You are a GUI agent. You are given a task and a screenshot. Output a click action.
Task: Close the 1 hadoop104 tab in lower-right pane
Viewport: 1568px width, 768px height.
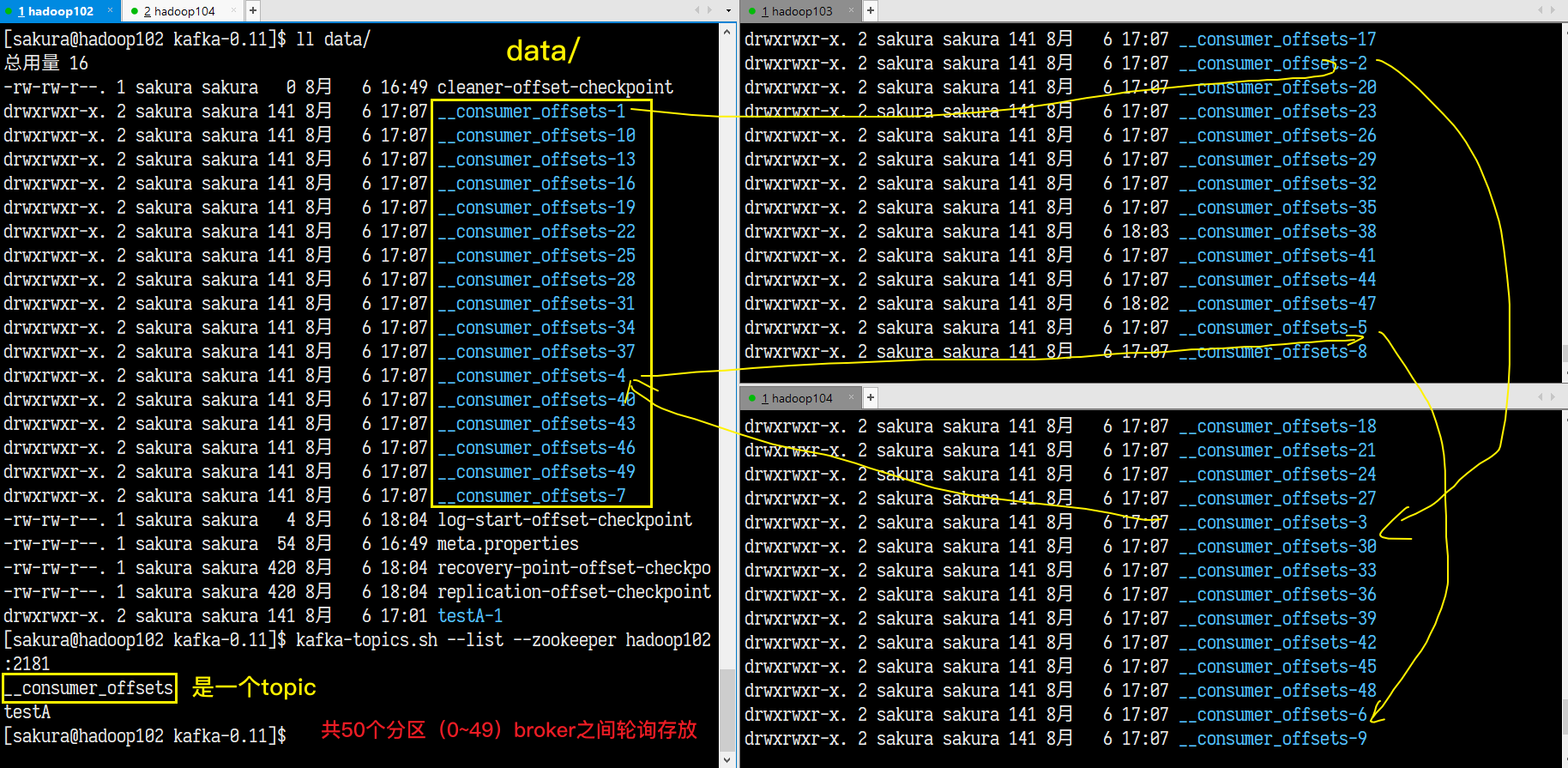coord(852,398)
